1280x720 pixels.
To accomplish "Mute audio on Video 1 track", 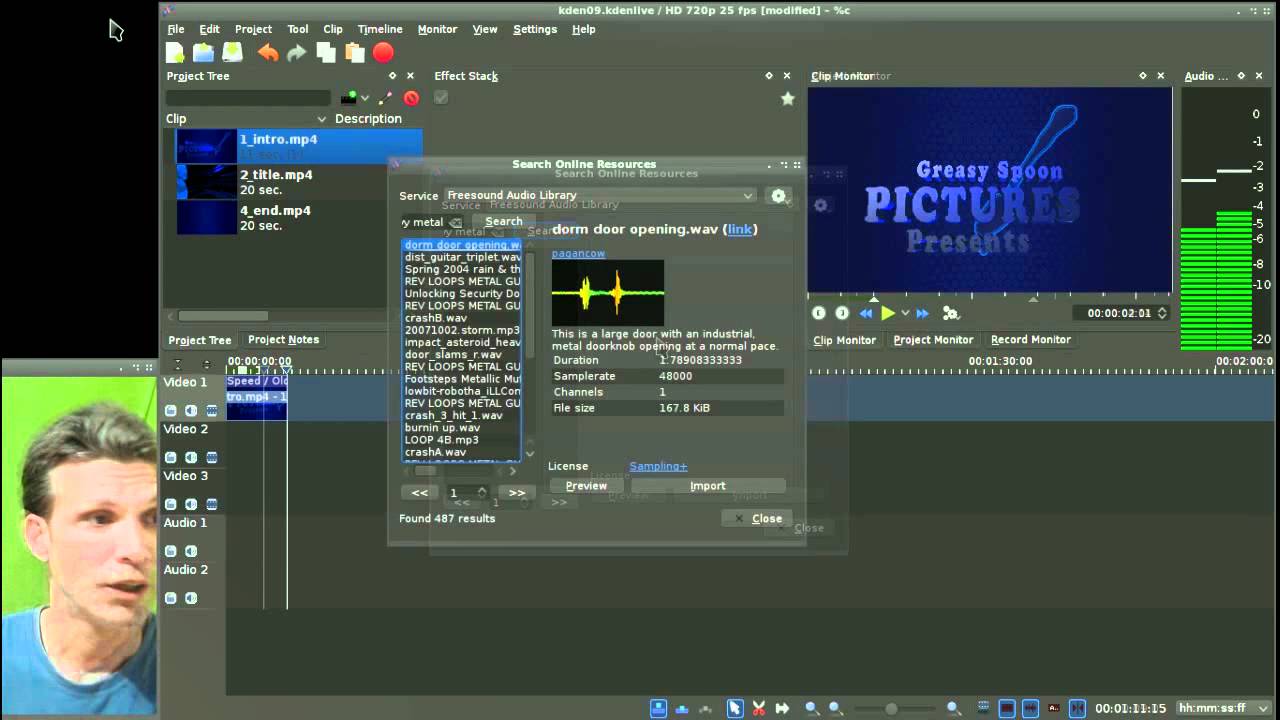I will (x=190, y=410).
